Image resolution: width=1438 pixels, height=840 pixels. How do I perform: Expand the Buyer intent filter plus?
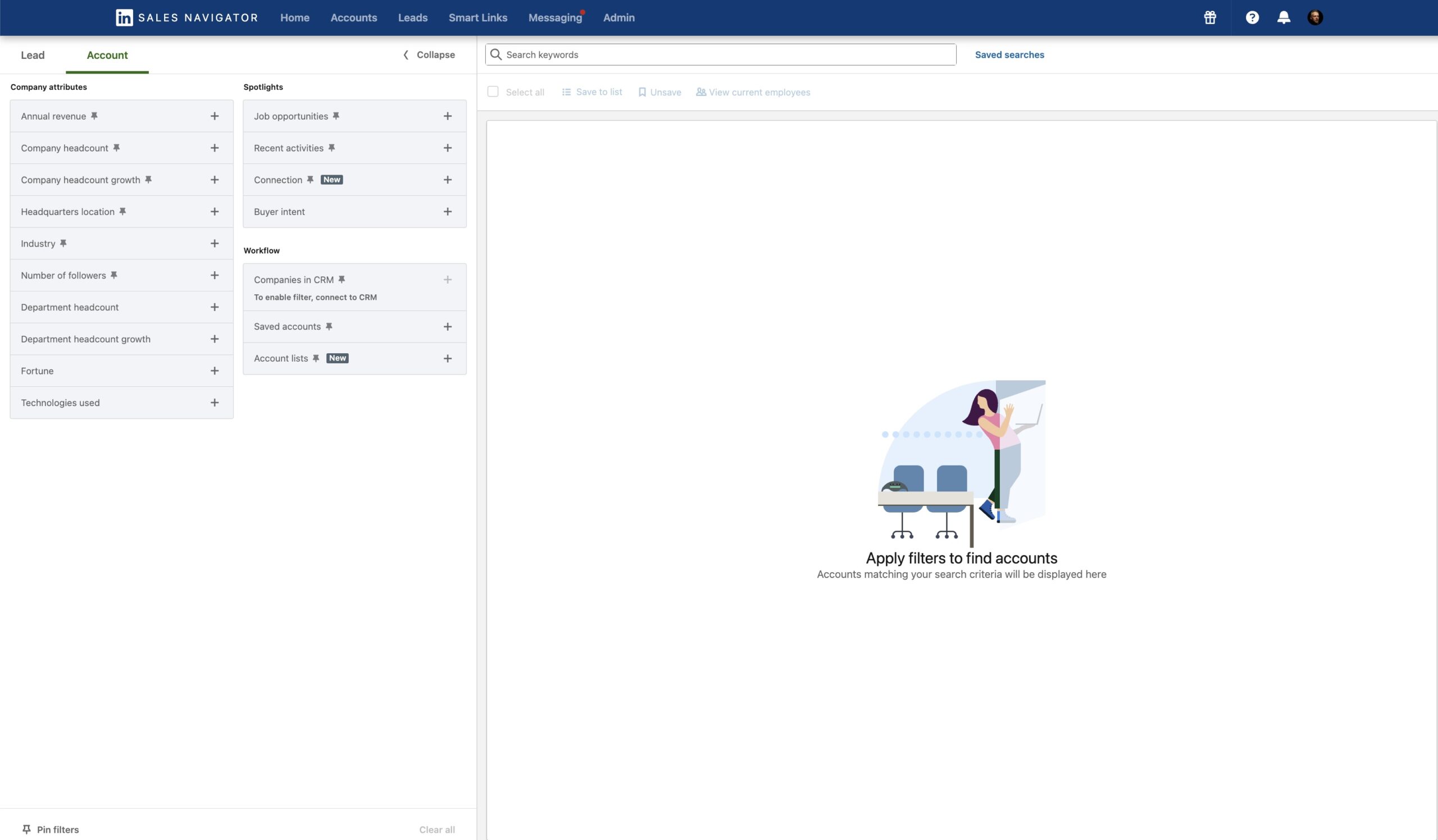[447, 212]
